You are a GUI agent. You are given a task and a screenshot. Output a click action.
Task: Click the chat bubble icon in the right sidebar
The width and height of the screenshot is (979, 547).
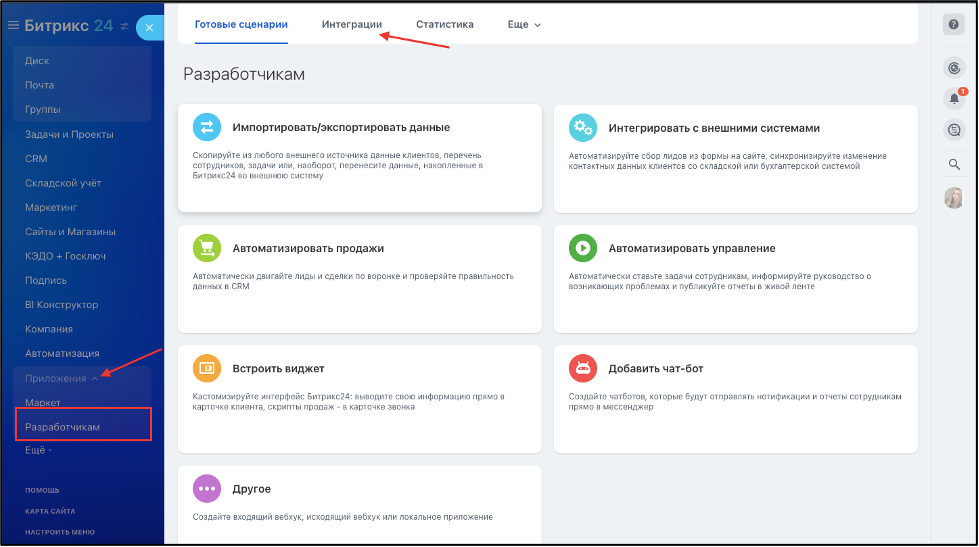(x=954, y=130)
